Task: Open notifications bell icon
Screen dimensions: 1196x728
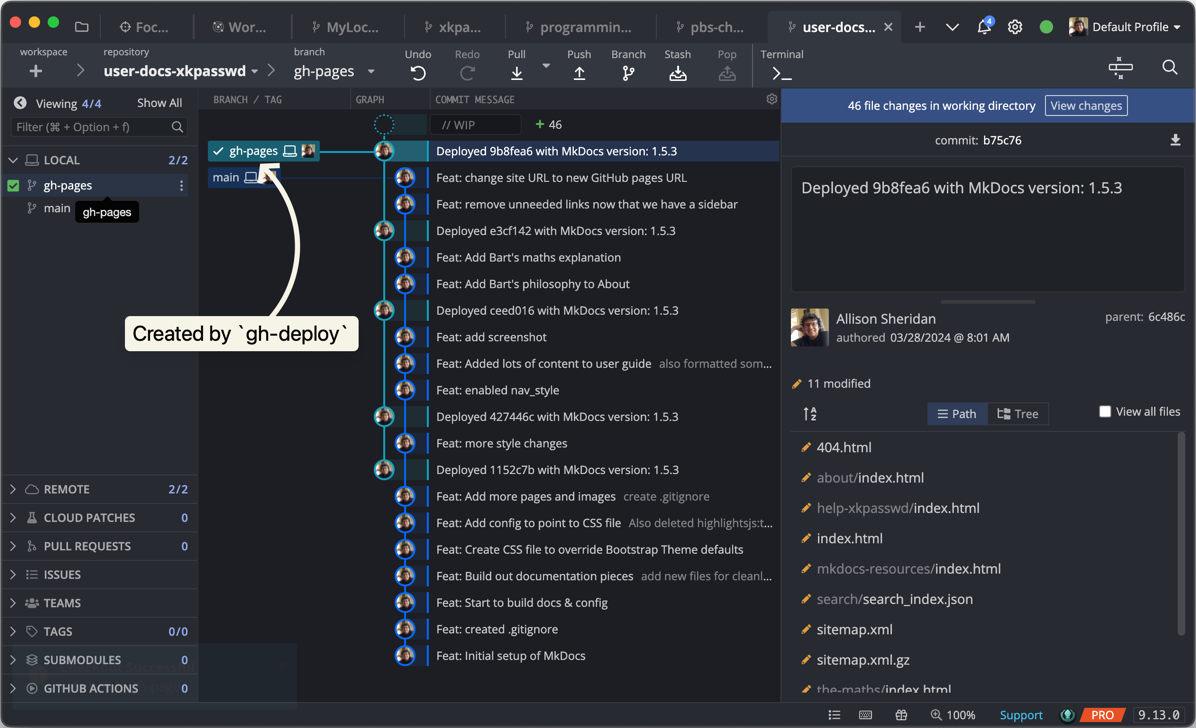Action: pos(984,27)
